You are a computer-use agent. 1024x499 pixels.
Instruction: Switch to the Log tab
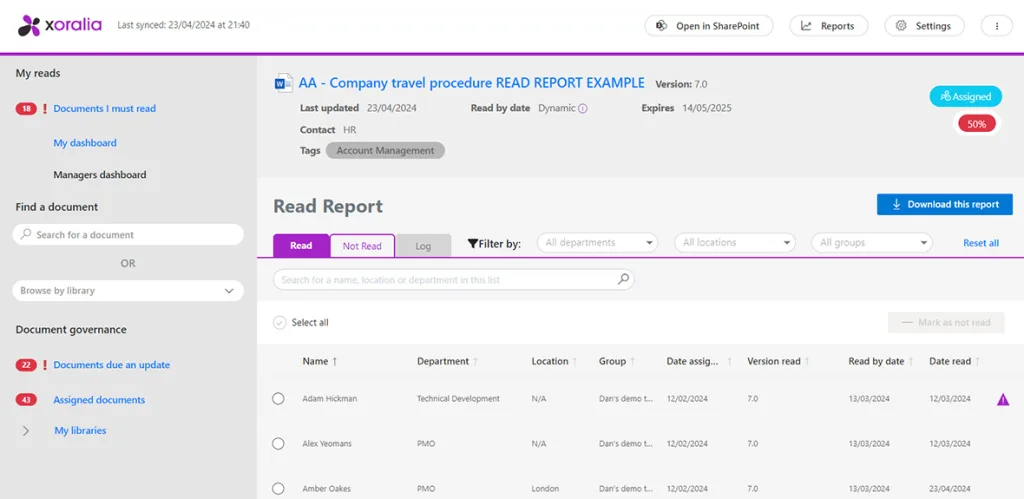click(x=423, y=246)
